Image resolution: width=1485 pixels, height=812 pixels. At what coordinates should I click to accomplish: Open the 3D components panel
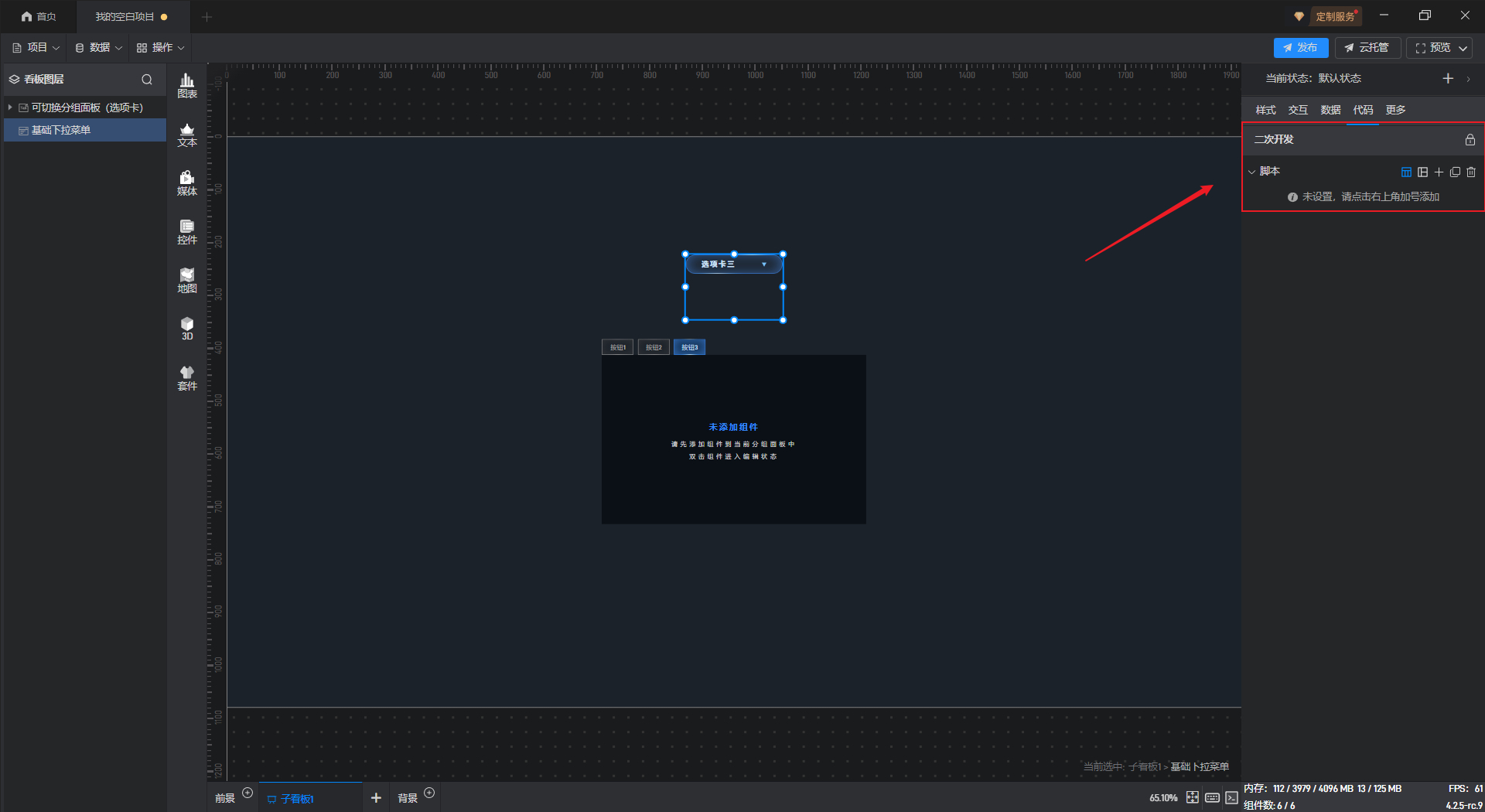187,329
